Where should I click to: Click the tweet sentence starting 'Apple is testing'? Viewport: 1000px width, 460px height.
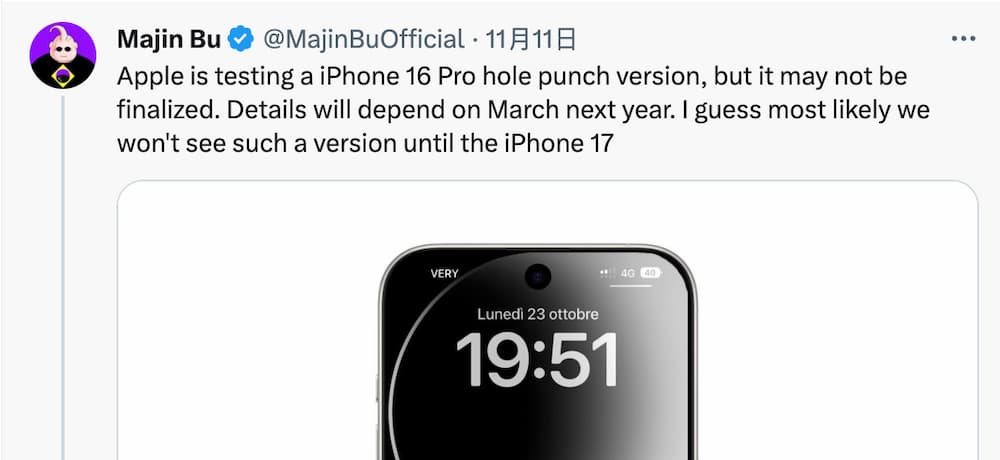(511, 93)
